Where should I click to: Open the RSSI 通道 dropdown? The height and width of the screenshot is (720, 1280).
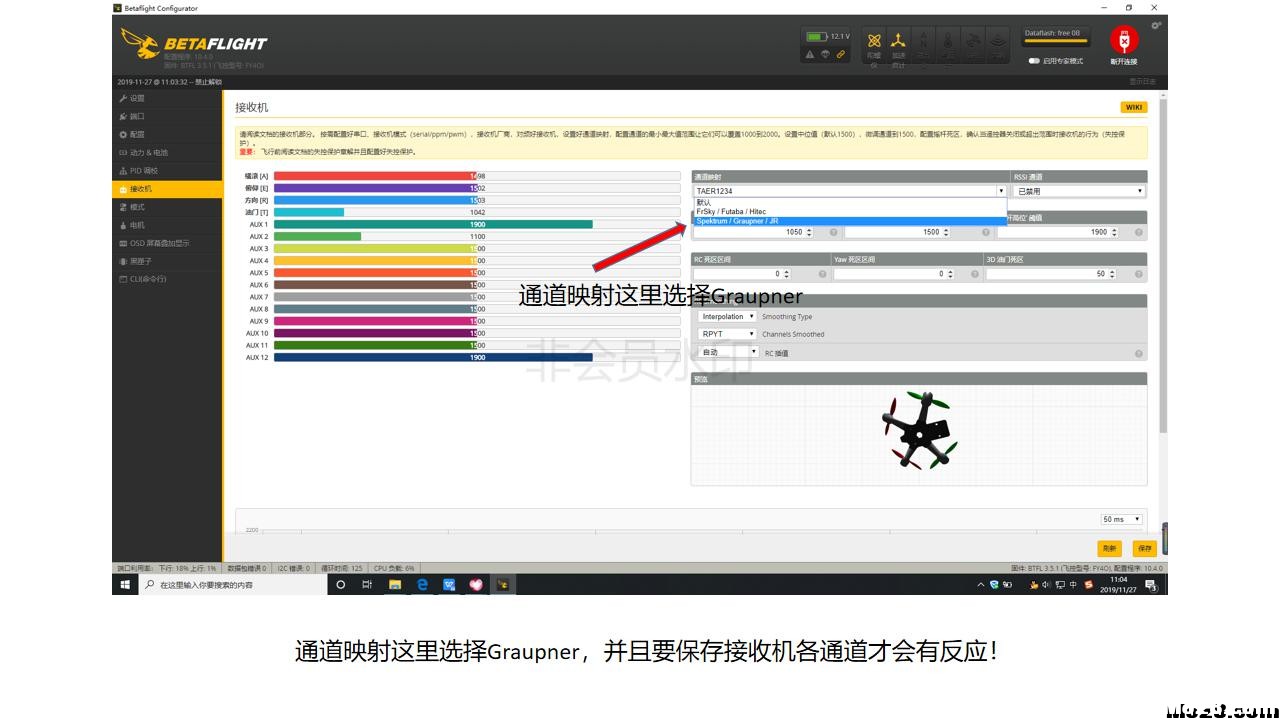[1078, 191]
